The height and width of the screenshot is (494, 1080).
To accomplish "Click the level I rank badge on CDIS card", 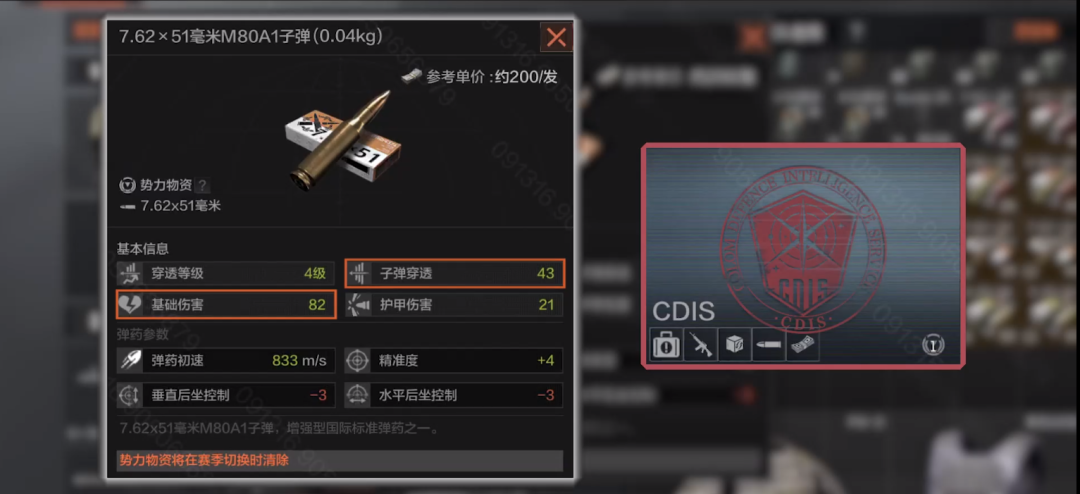I will 933,345.
